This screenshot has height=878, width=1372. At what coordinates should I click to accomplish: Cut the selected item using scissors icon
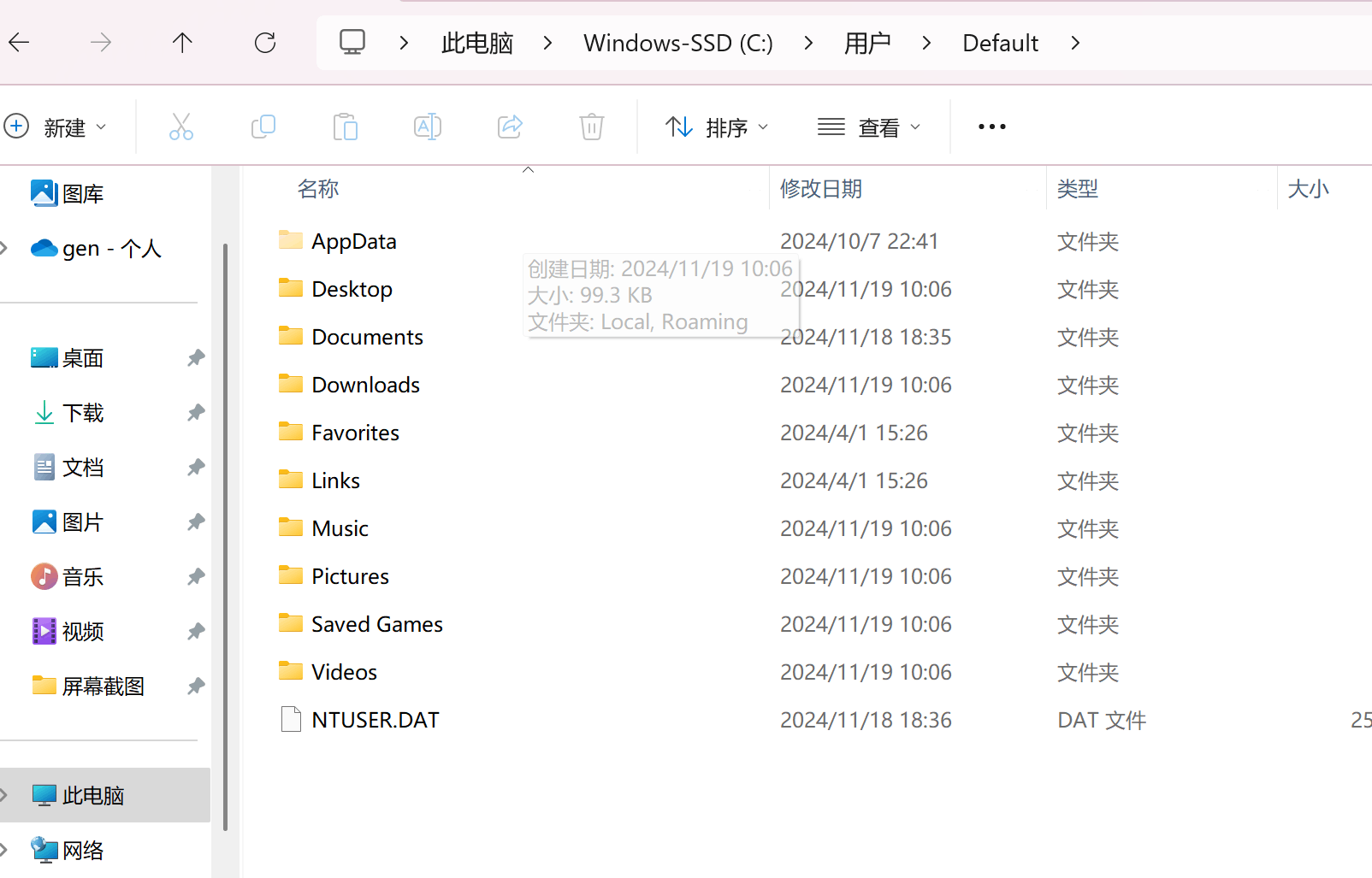(x=180, y=127)
